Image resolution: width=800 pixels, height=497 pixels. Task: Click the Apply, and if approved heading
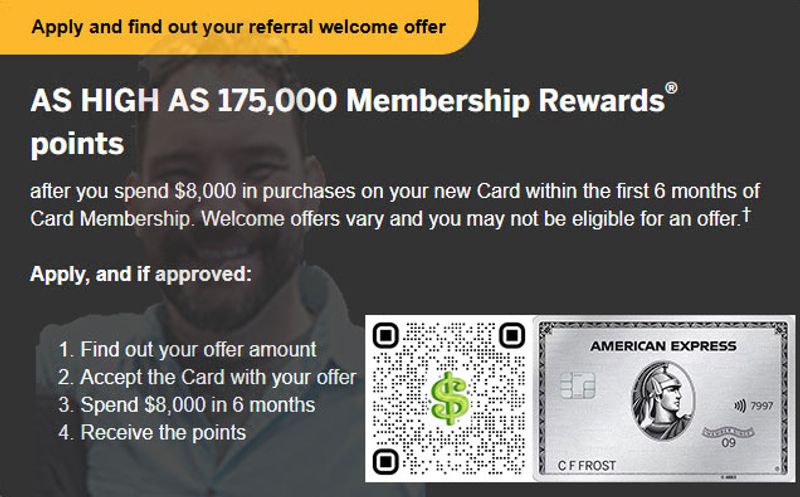tap(141, 275)
